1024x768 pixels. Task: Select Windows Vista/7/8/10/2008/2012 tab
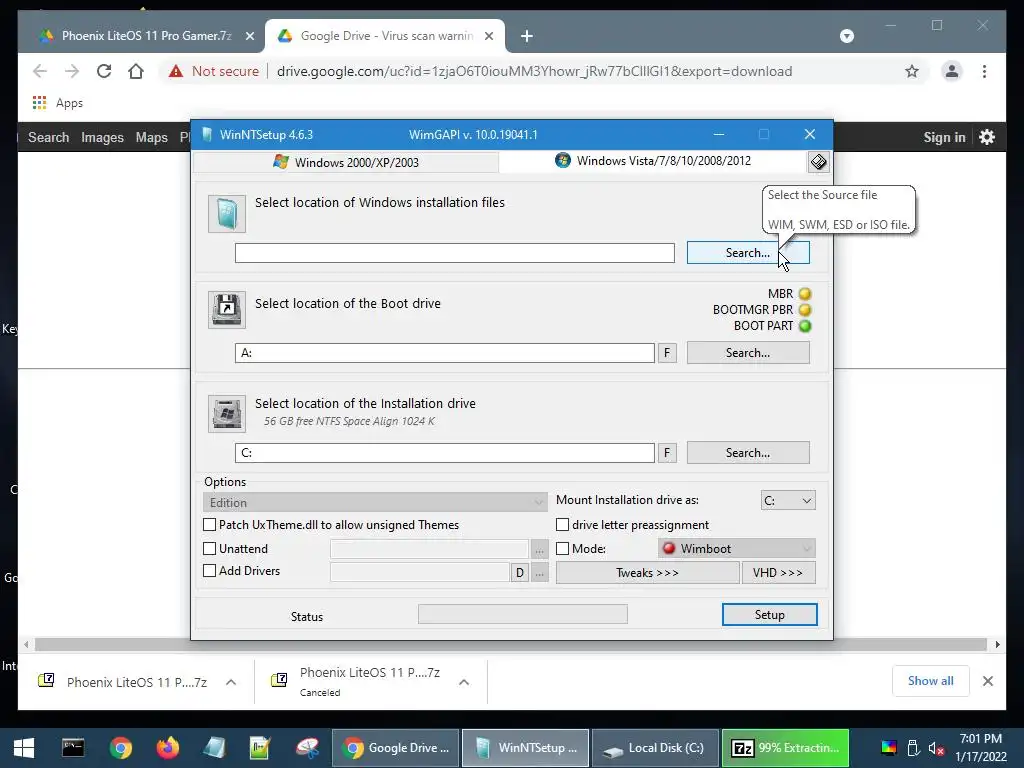(x=653, y=161)
